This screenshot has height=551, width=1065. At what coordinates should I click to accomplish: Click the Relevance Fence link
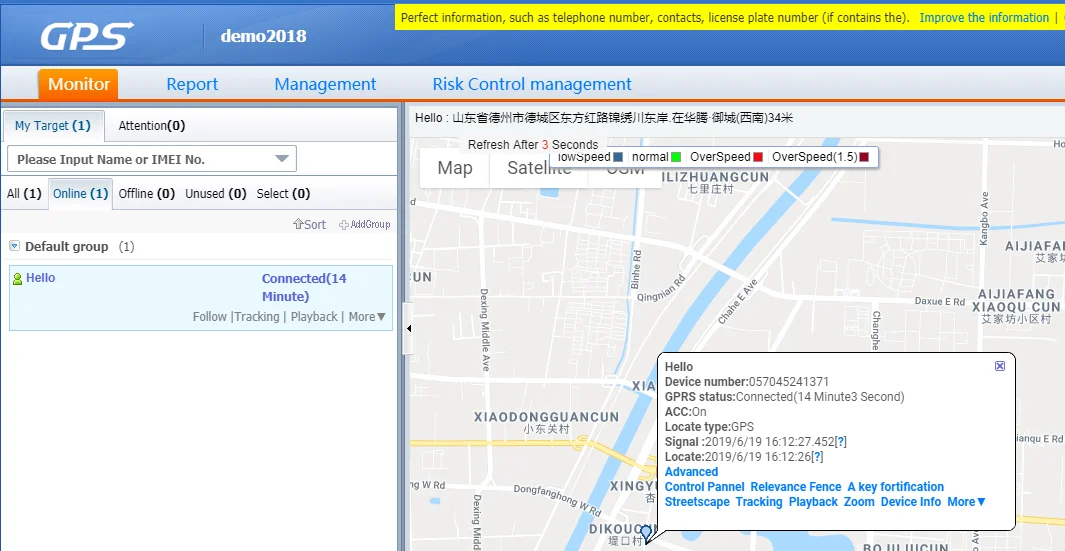(796, 487)
